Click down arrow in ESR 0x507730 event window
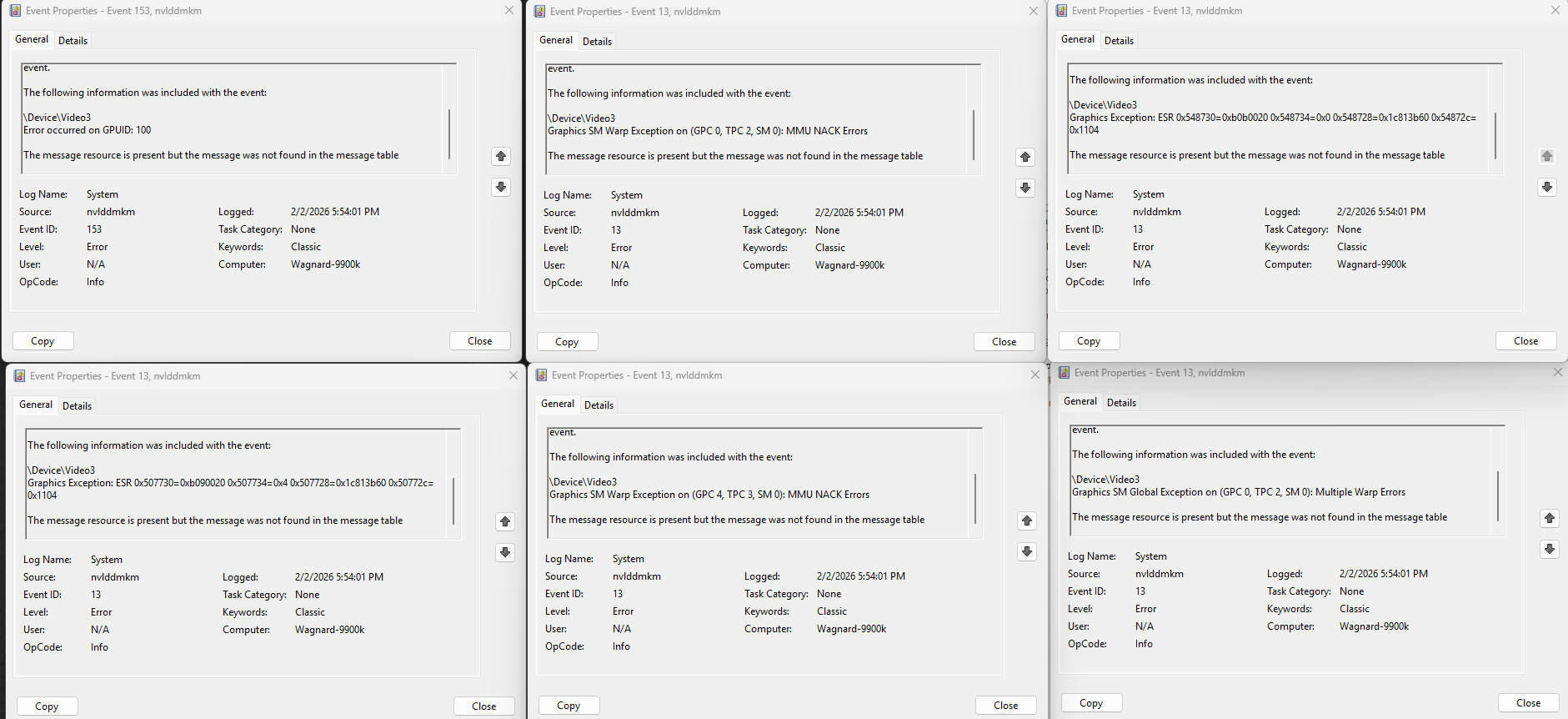 505,552
